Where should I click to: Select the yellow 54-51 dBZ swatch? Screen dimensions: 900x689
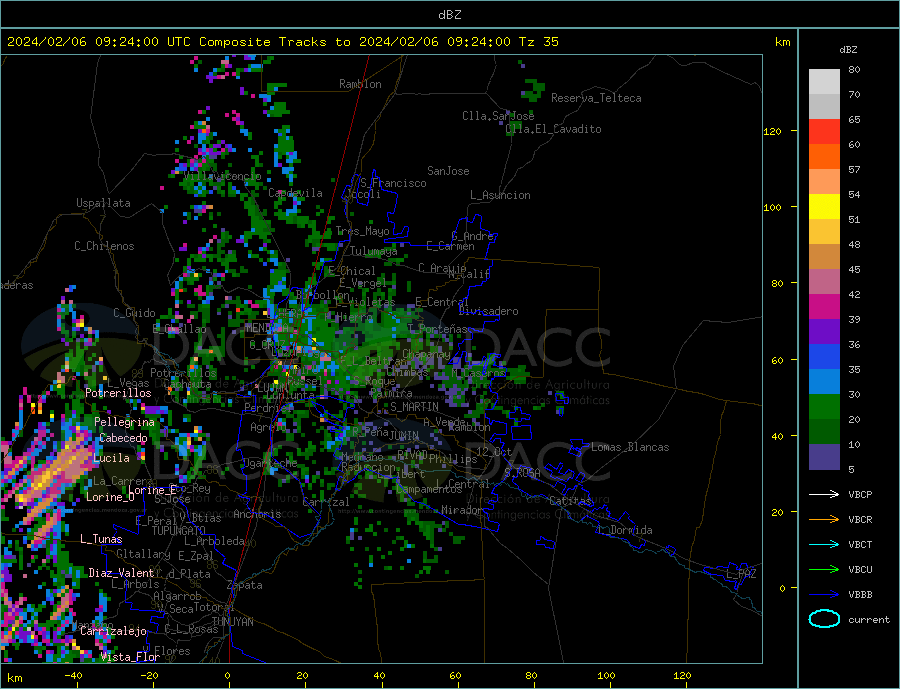(x=824, y=207)
